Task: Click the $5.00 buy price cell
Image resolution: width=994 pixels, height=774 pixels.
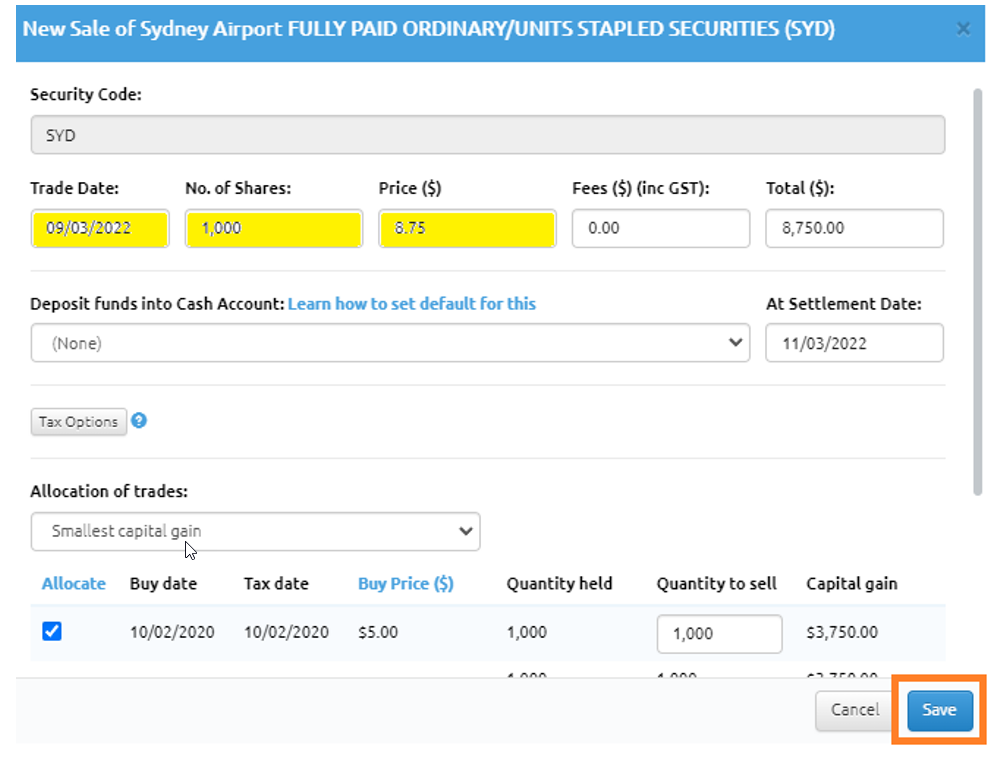Action: click(378, 632)
